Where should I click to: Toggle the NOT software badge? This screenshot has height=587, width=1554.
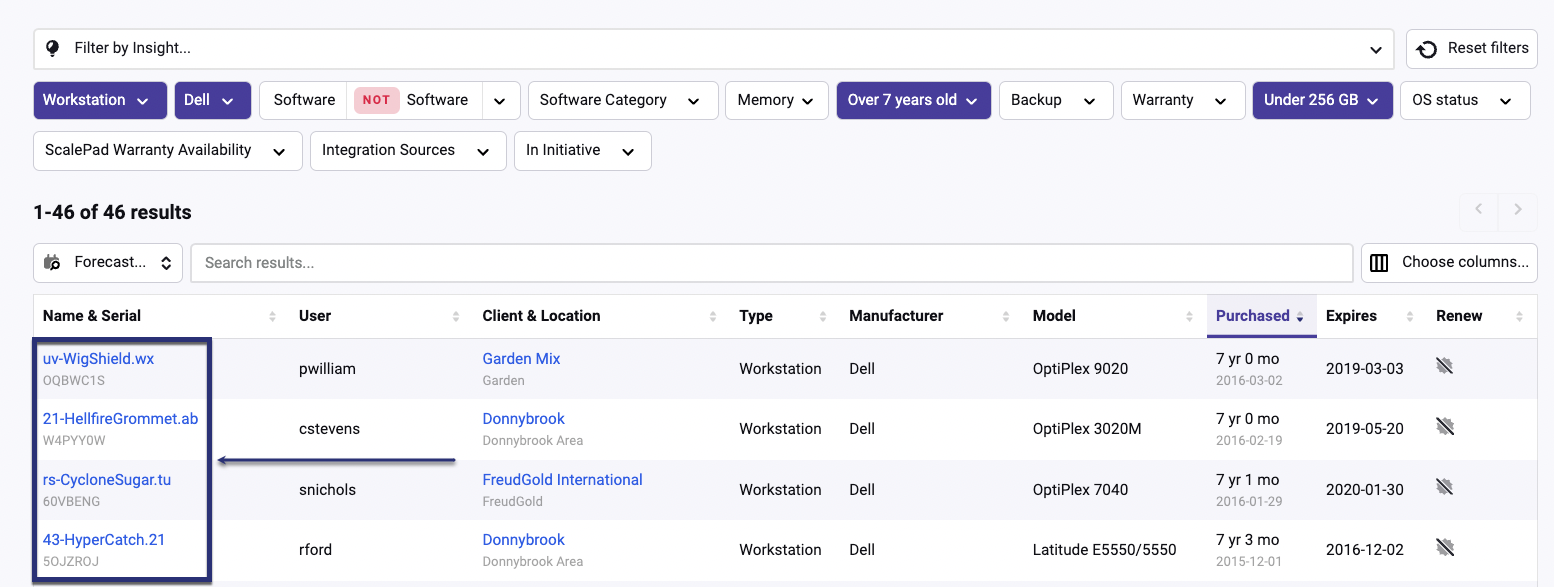point(376,100)
